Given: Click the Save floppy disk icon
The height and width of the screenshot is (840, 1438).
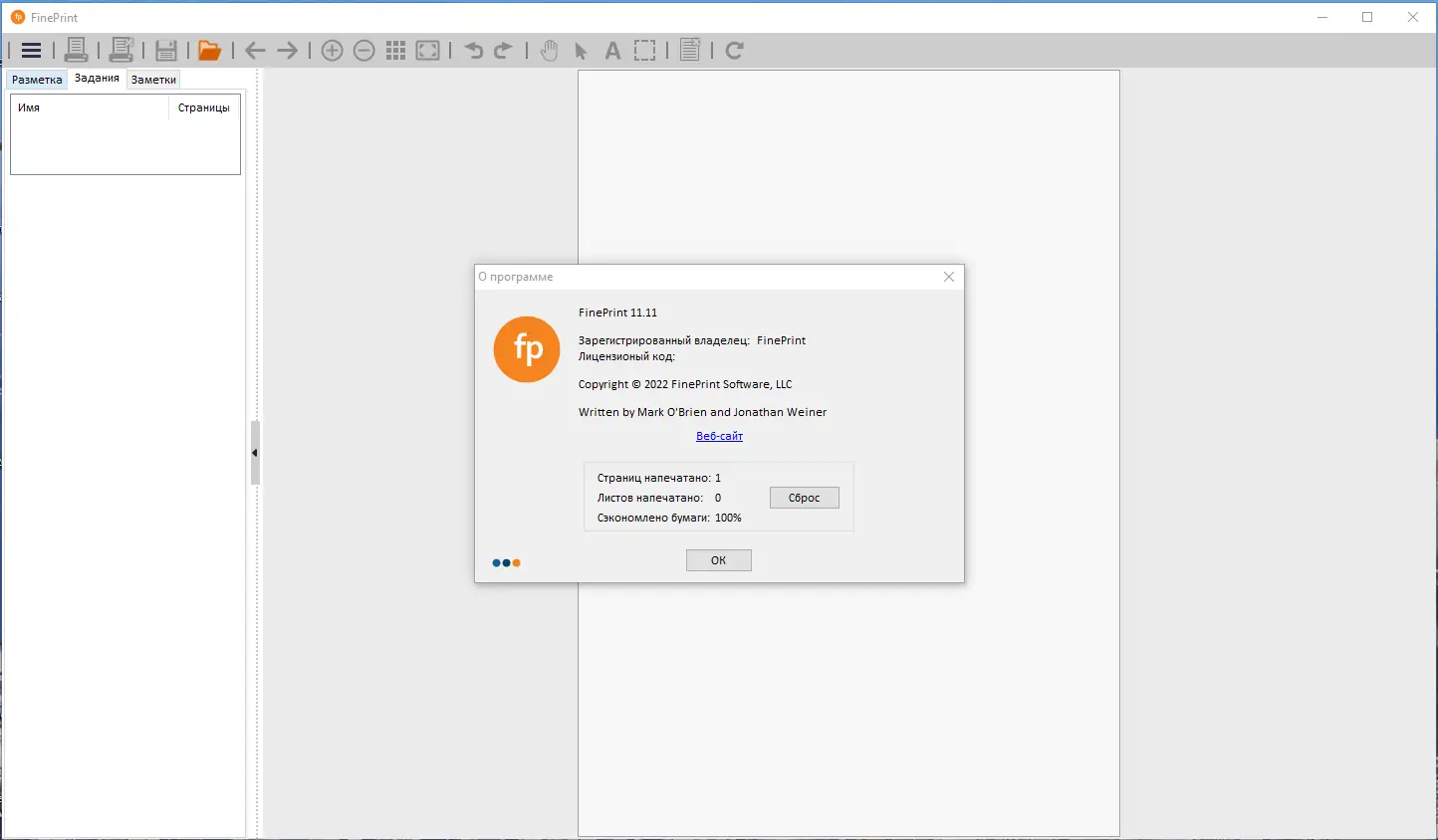Looking at the screenshot, I should coord(166,51).
